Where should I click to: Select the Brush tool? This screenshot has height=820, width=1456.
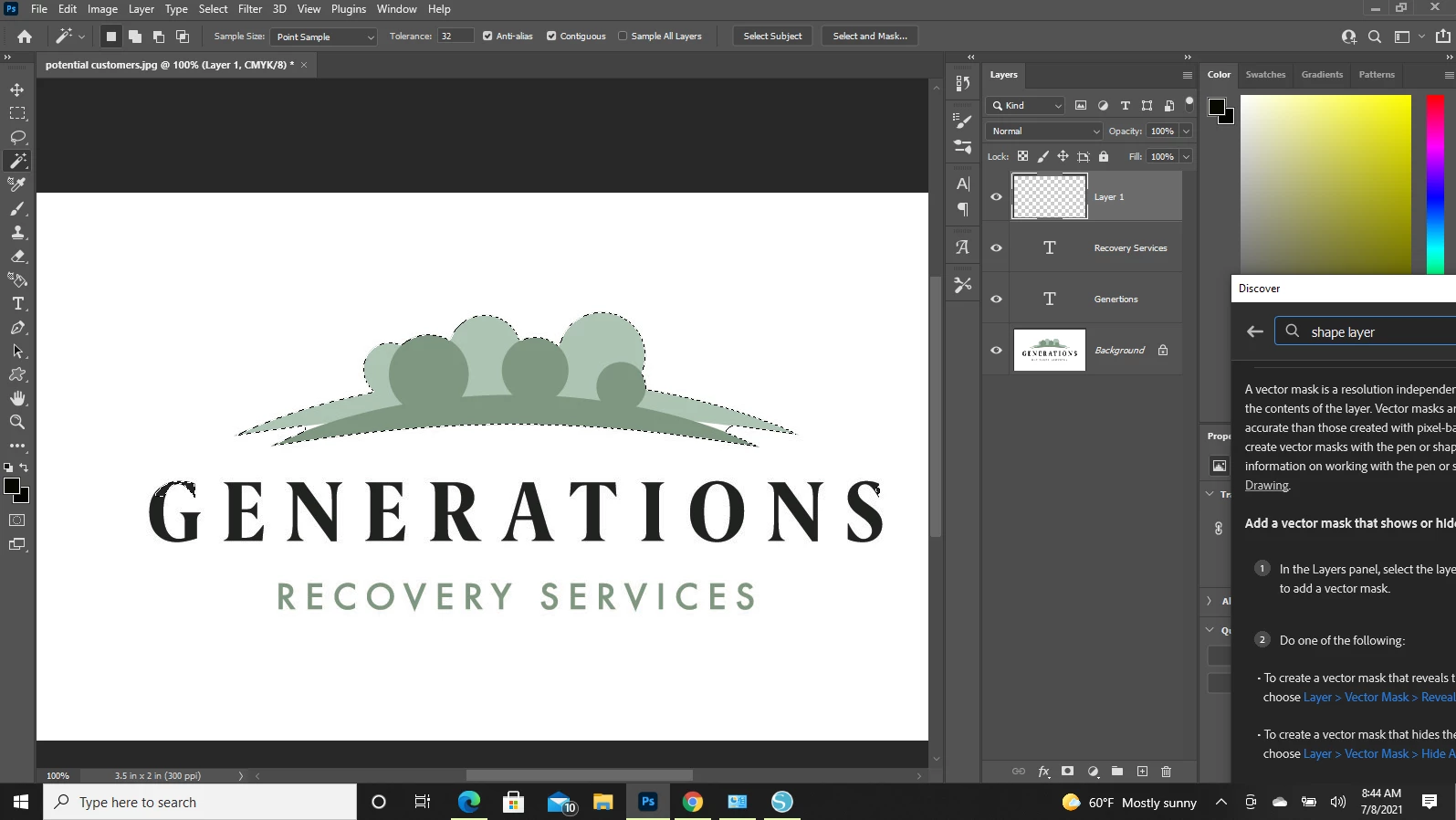coord(17,208)
